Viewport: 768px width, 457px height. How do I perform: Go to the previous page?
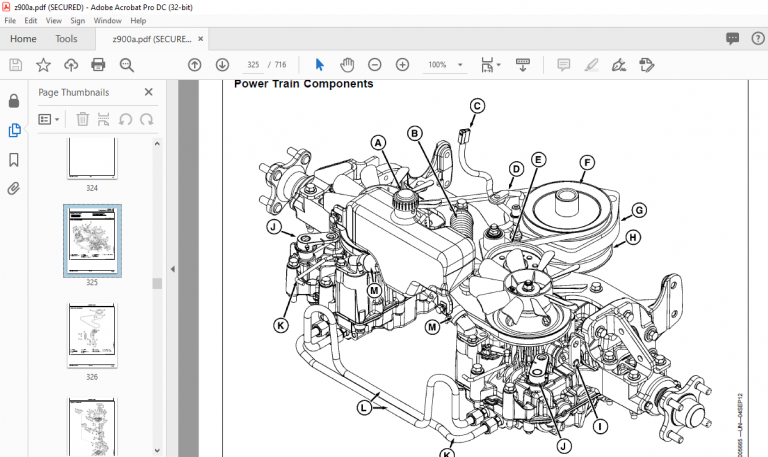[x=194, y=65]
